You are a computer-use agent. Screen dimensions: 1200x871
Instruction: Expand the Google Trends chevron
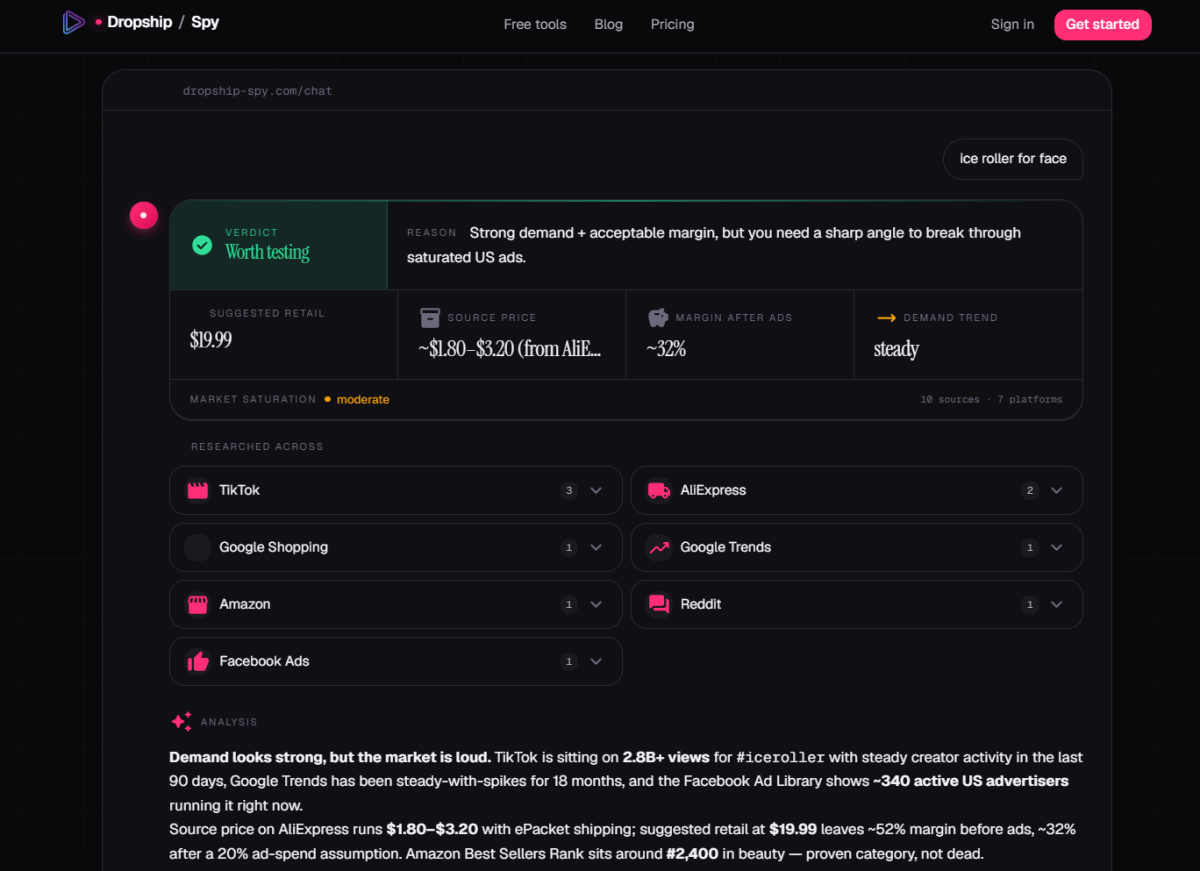click(1057, 547)
